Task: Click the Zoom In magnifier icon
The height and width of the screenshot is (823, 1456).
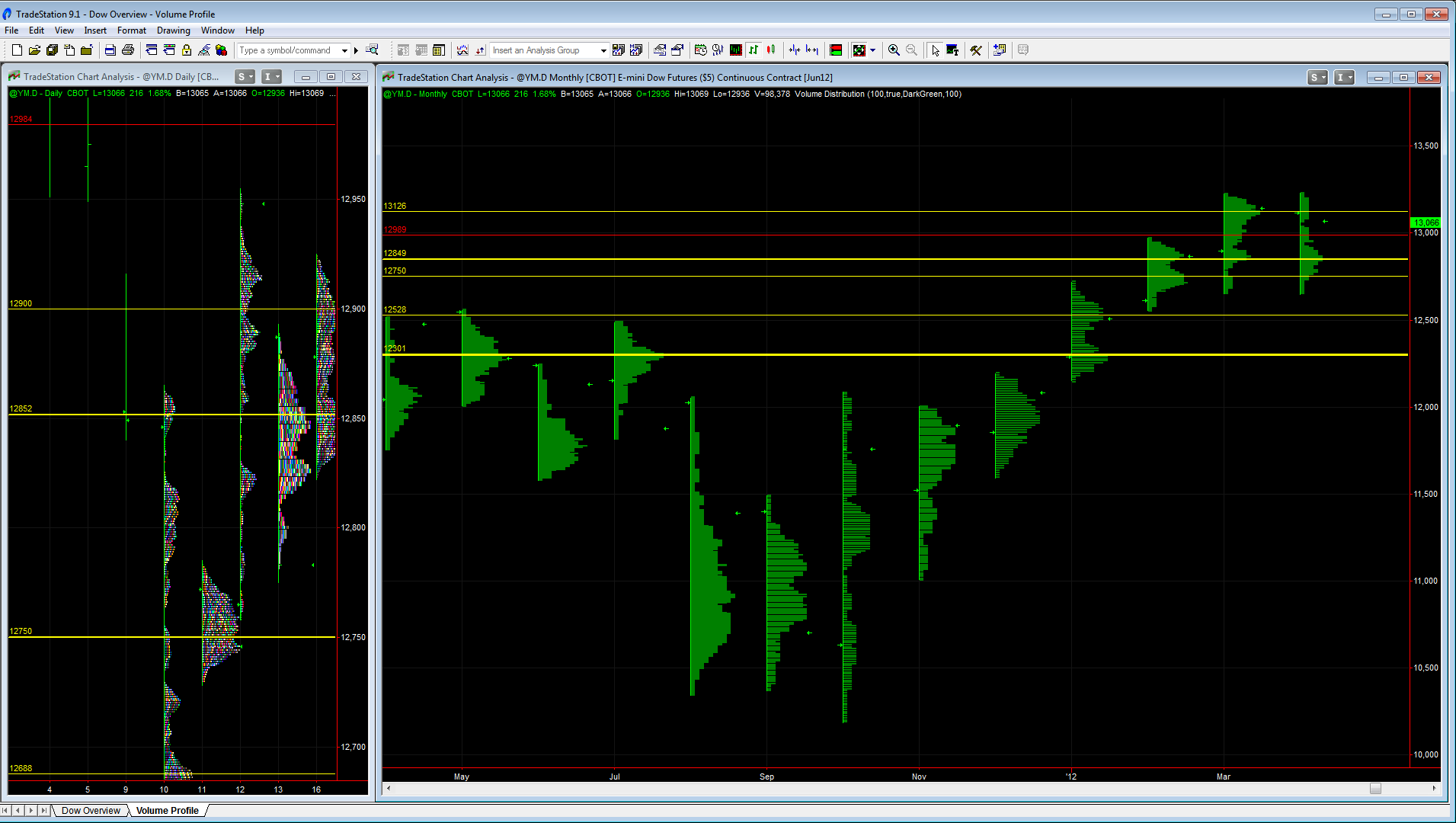Action: click(x=894, y=50)
